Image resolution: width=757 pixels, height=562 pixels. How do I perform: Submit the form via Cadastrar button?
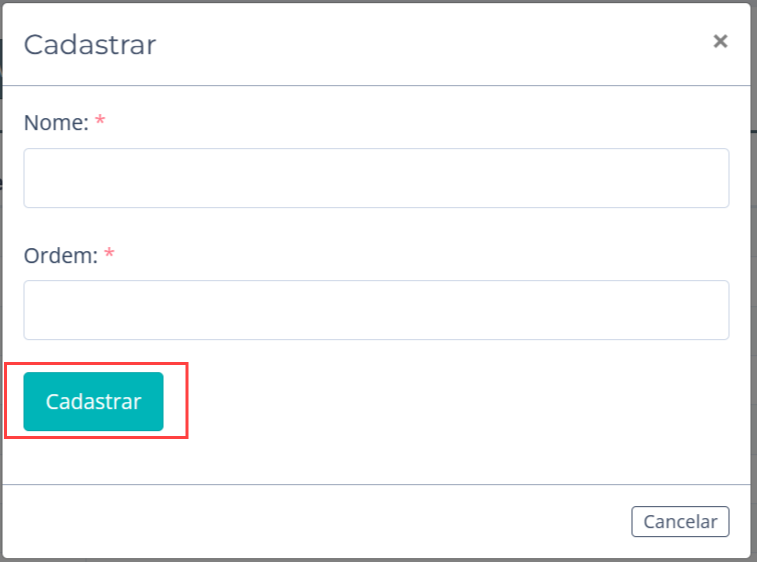93,401
